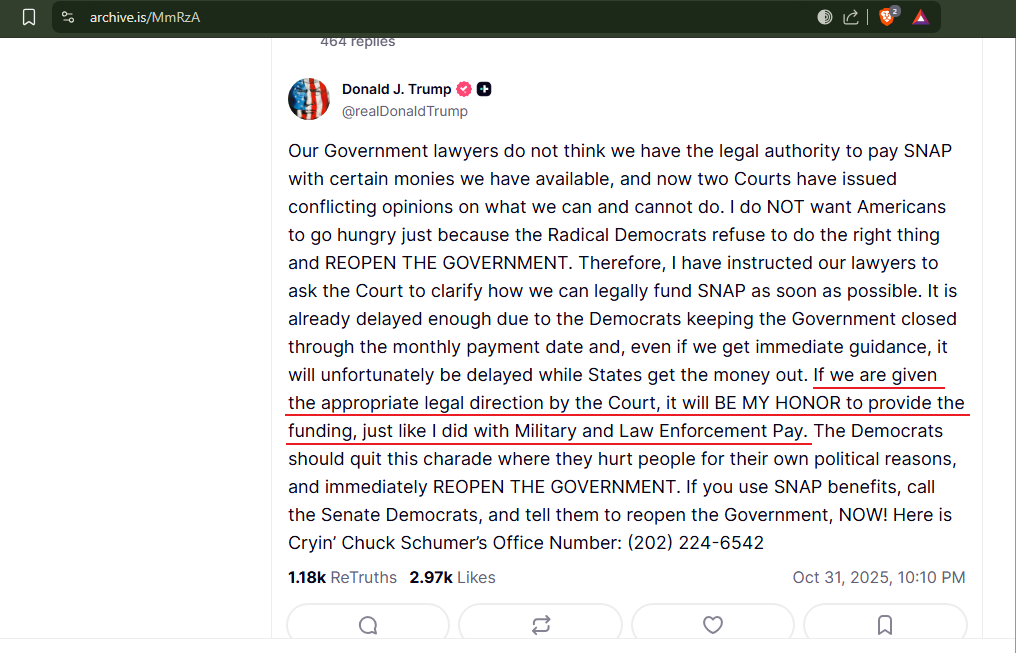Image resolution: width=1016 pixels, height=653 pixels.
Task: View the 1.18k ReTruths count
Action: click(342, 577)
